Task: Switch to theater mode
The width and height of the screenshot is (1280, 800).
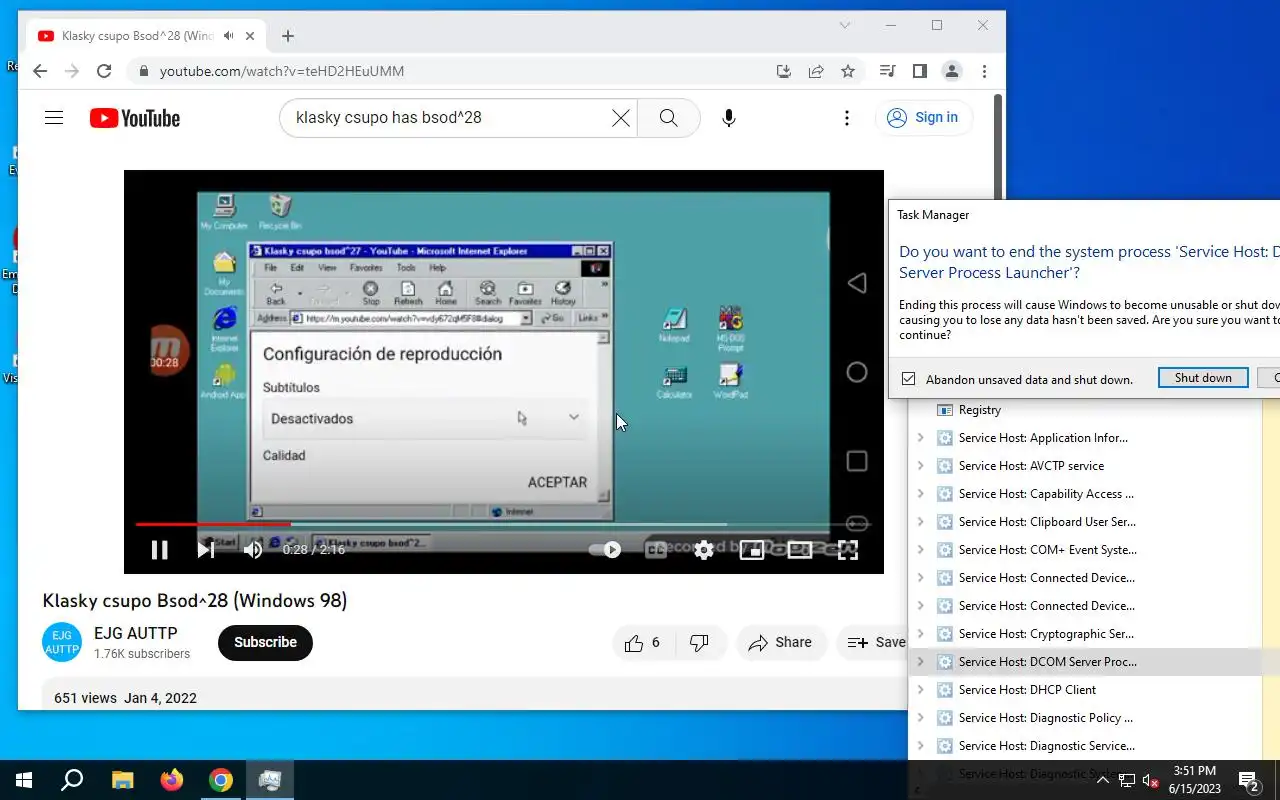Action: [x=800, y=549]
